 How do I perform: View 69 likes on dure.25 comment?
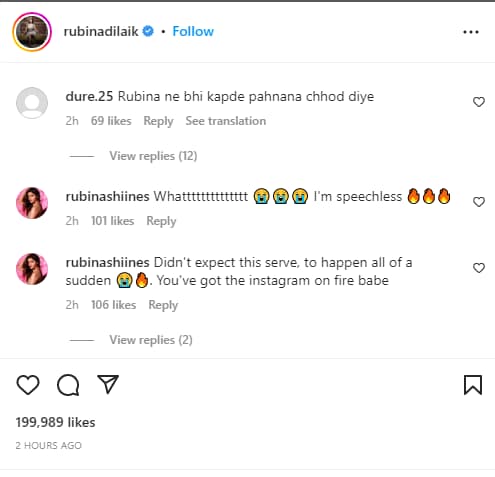click(111, 121)
